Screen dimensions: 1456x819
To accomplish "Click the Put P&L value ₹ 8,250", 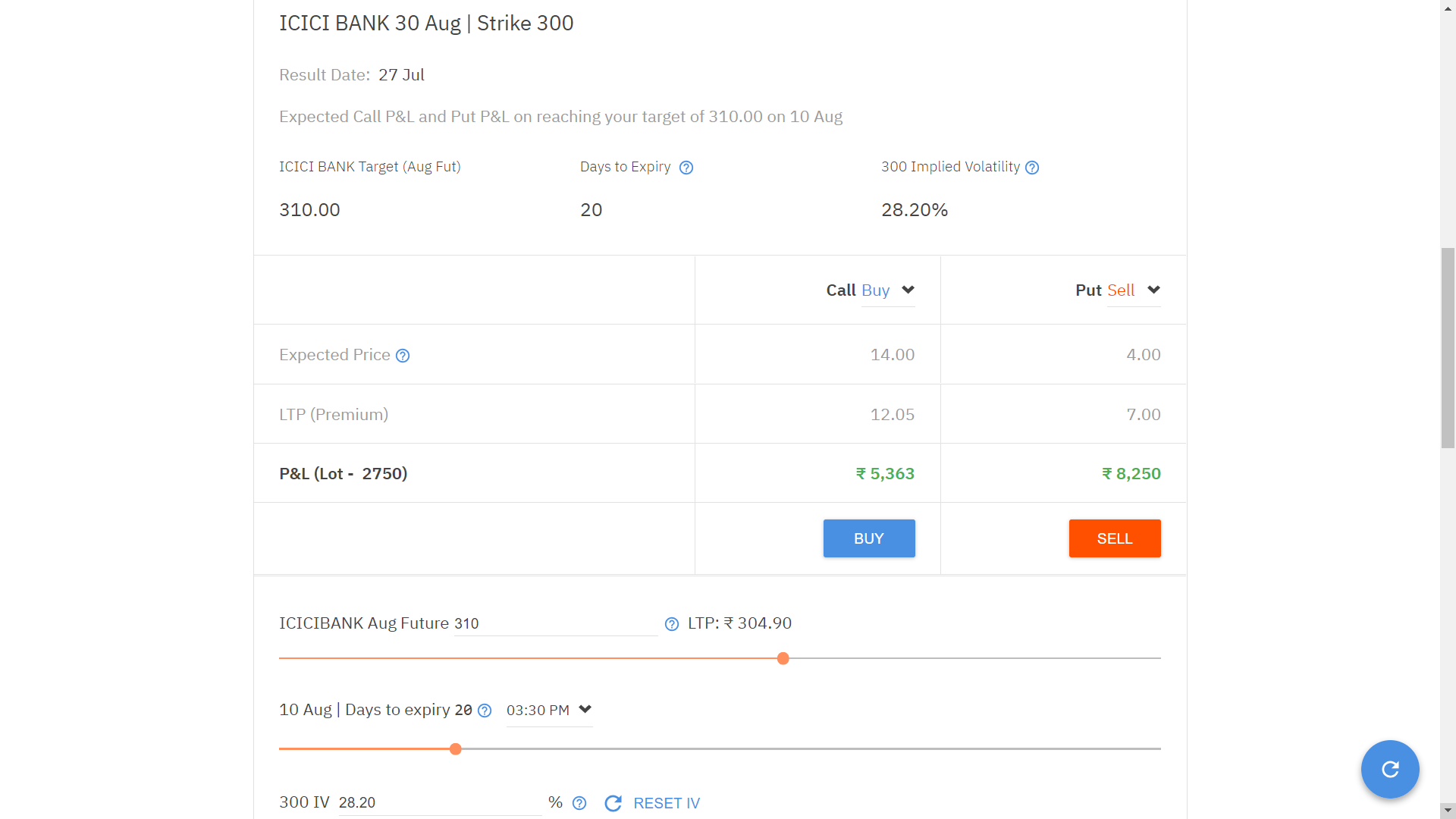I will click(1131, 474).
